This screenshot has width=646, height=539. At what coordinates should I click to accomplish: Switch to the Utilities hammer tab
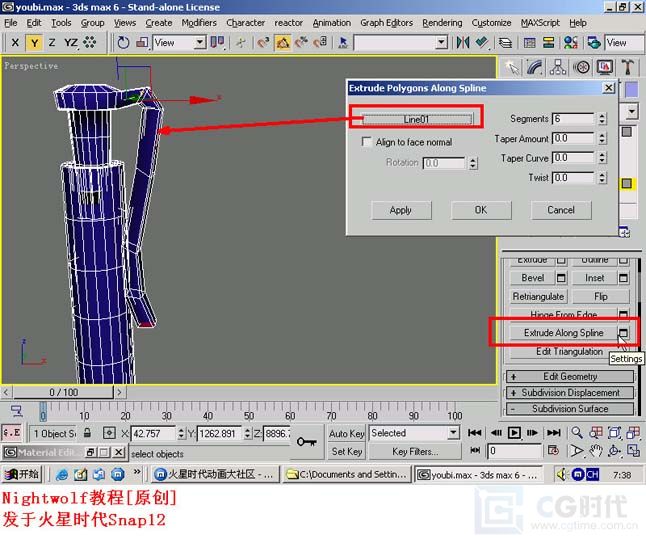tap(628, 67)
